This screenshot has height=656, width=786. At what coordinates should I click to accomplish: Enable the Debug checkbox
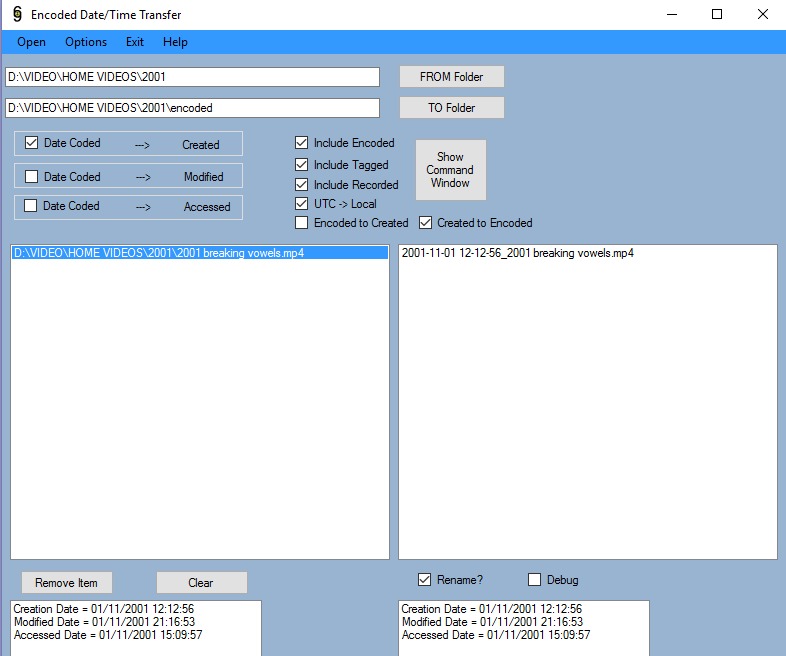pos(534,580)
